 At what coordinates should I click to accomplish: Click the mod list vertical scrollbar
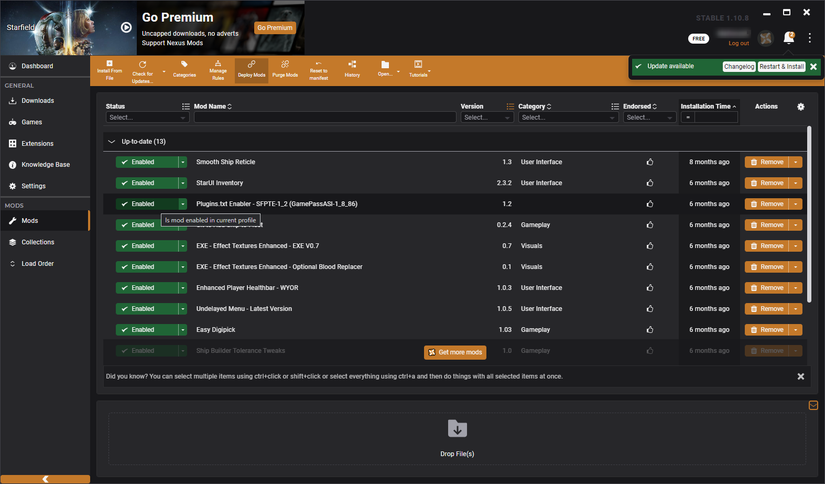[809, 214]
